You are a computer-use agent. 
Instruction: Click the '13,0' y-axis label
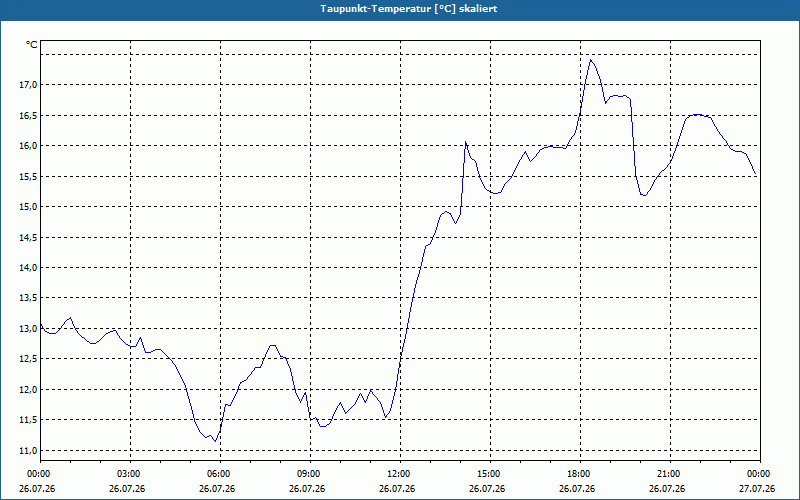[28, 329]
